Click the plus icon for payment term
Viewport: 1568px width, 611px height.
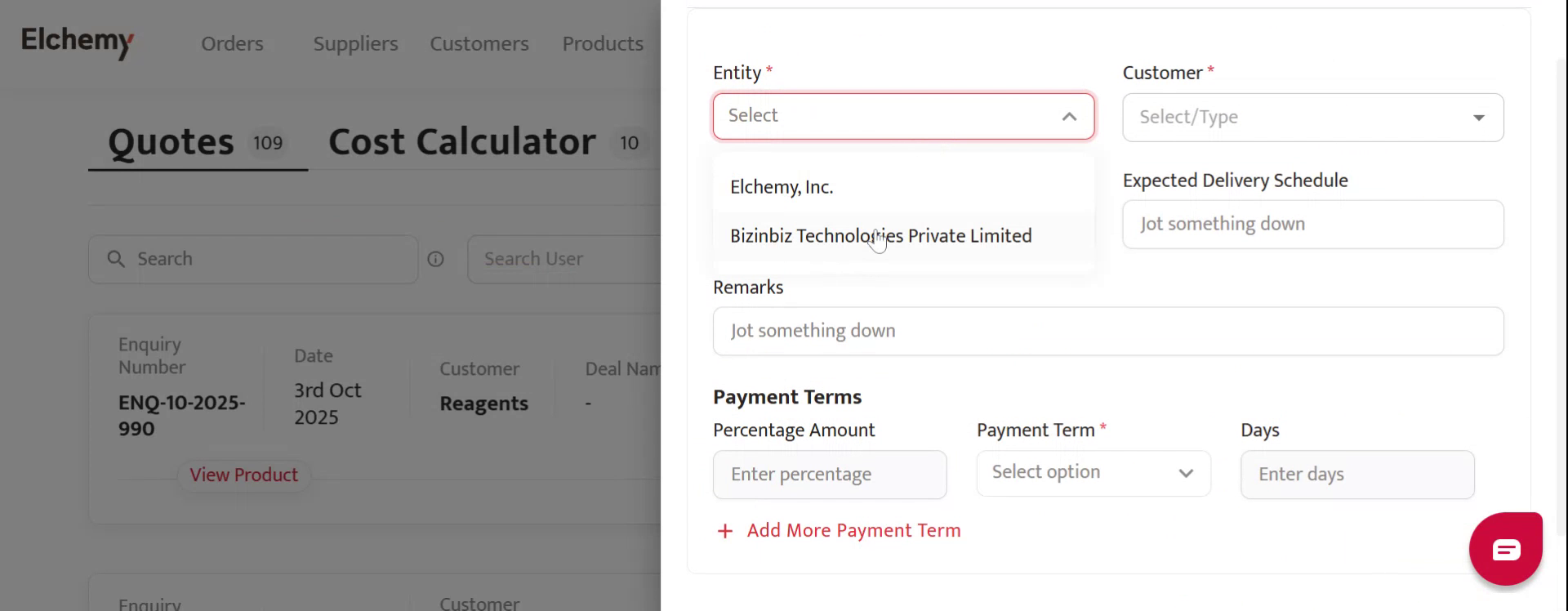click(724, 532)
